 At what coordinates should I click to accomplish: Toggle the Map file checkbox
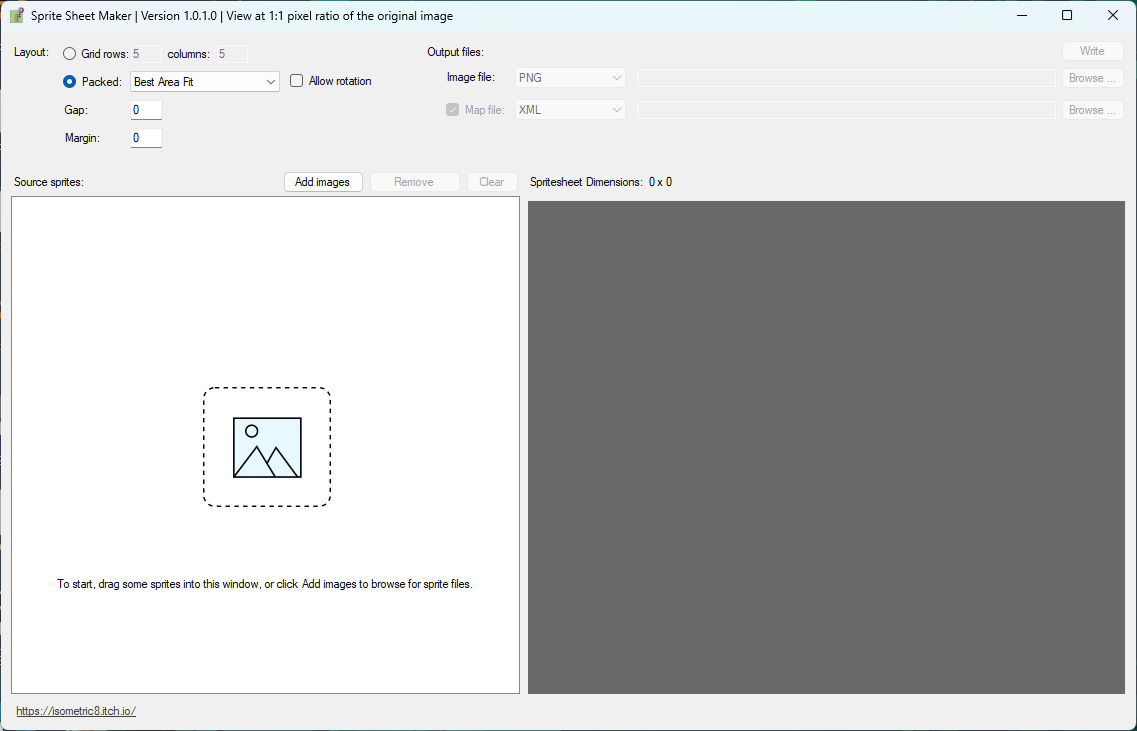[452, 110]
